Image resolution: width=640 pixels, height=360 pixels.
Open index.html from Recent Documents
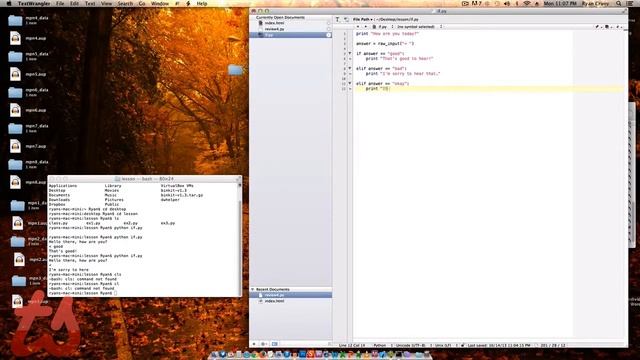tap(291, 301)
